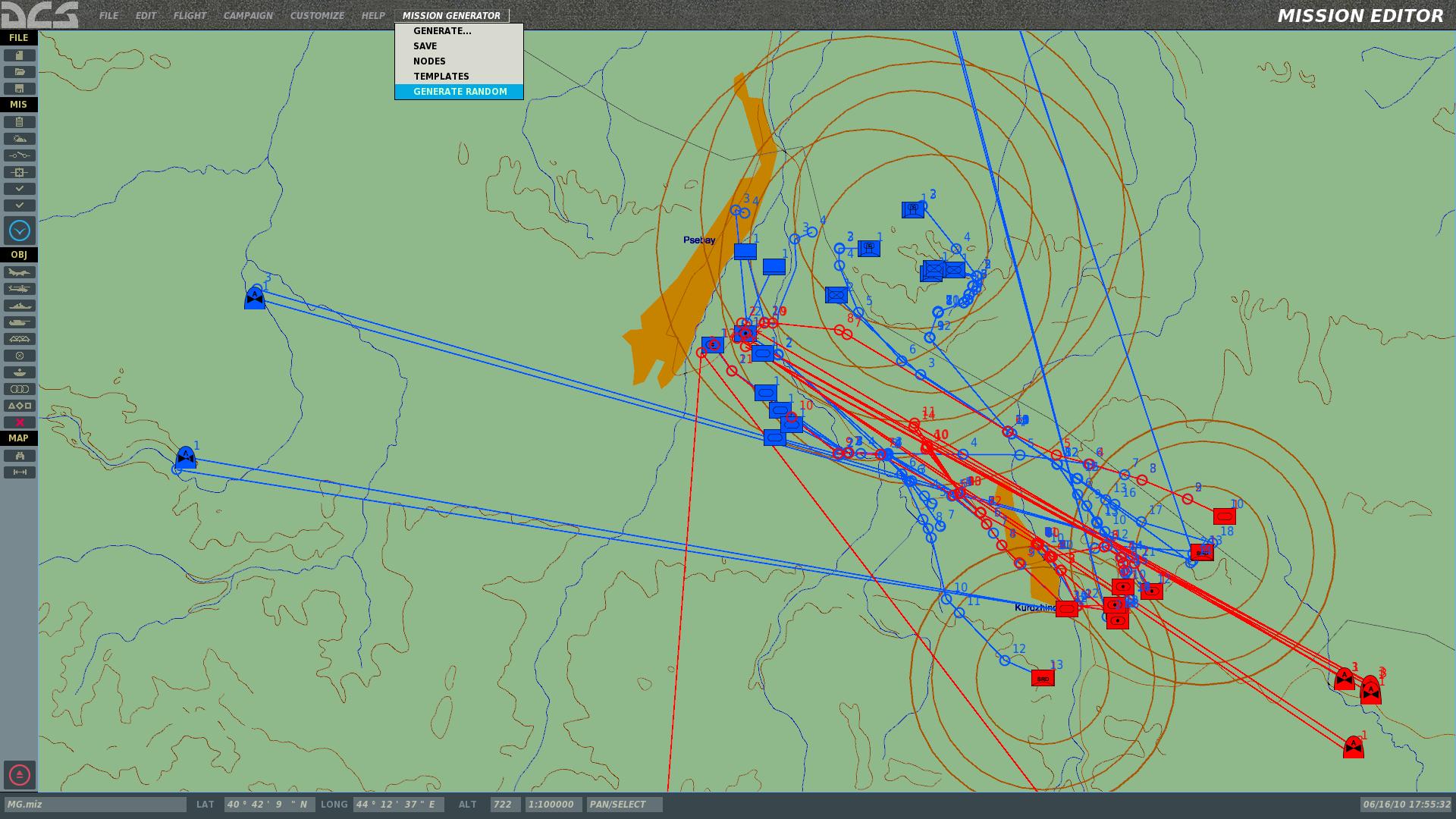Open the binoculars map search icon
Image resolution: width=1456 pixels, height=819 pixels.
pos(20,456)
